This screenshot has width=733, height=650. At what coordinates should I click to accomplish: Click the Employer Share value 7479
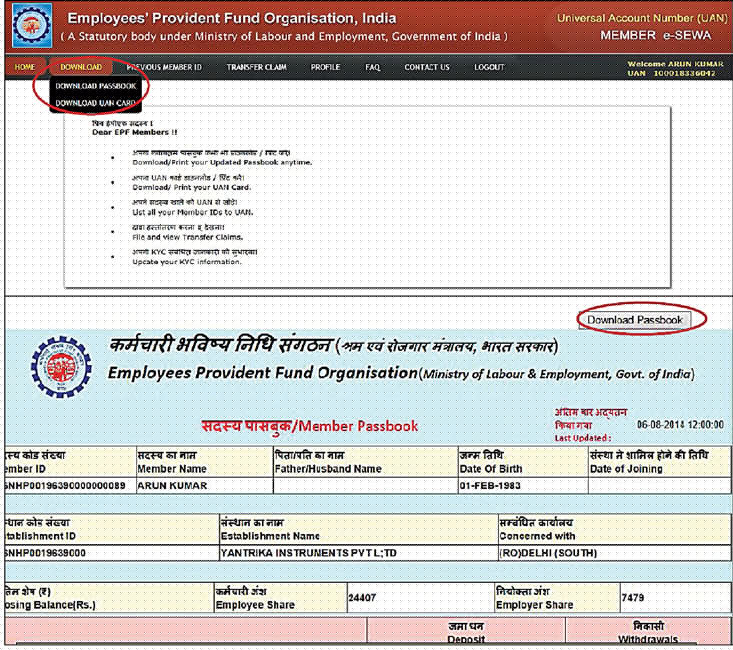point(634,597)
